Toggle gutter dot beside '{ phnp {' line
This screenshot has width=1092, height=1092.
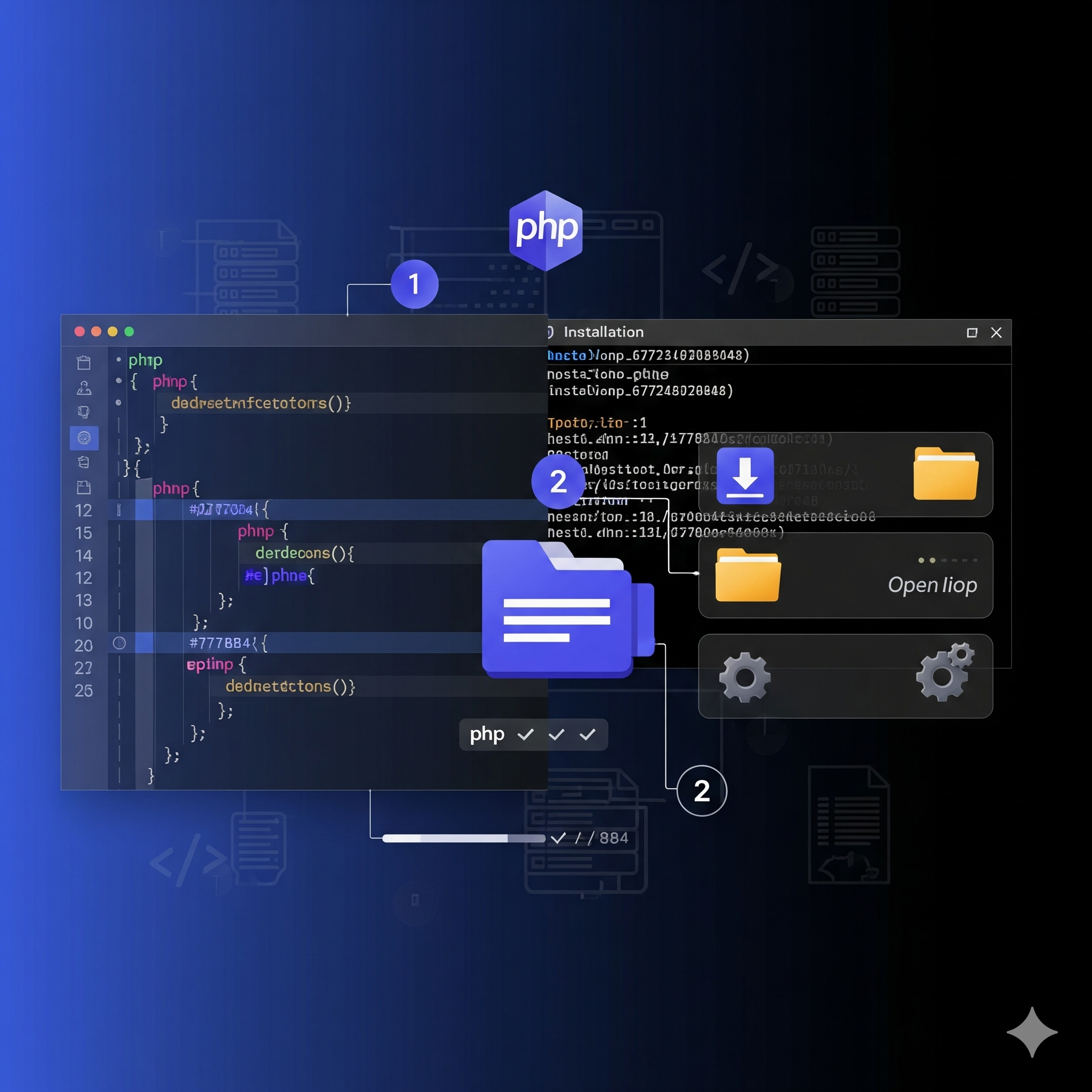coord(119,381)
